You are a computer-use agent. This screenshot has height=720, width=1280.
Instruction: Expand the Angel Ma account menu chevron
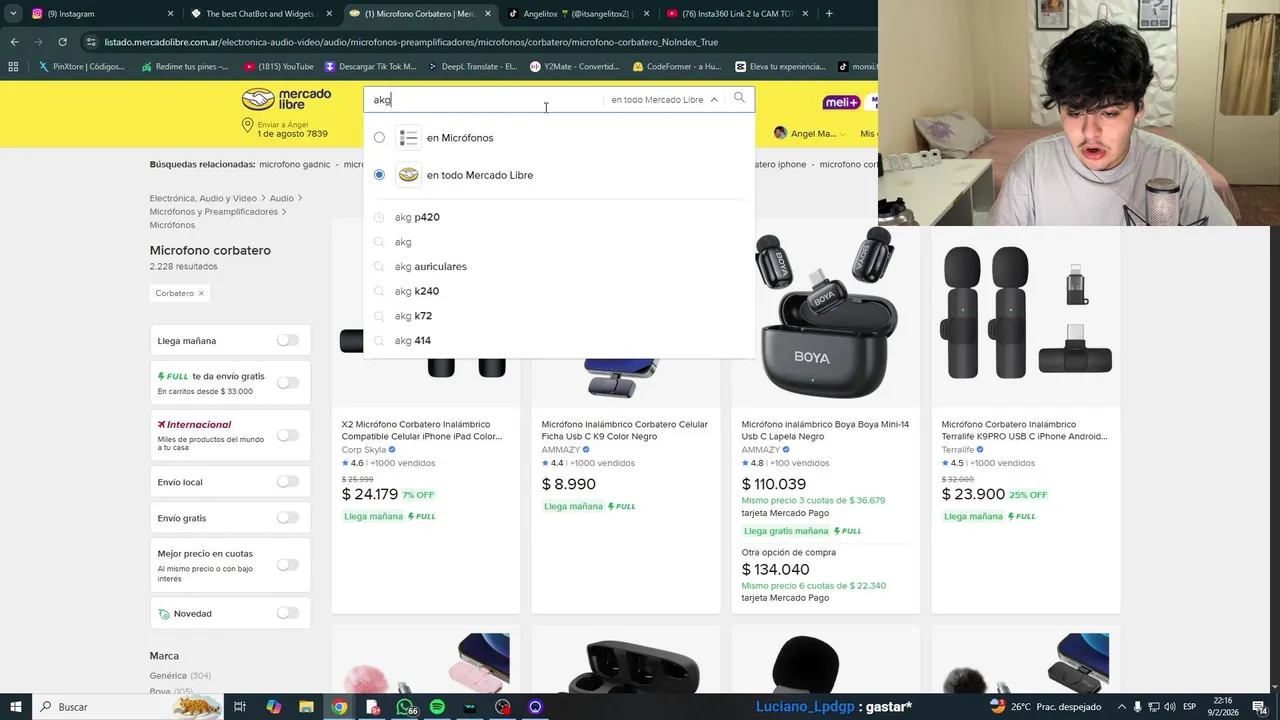[x=842, y=134]
